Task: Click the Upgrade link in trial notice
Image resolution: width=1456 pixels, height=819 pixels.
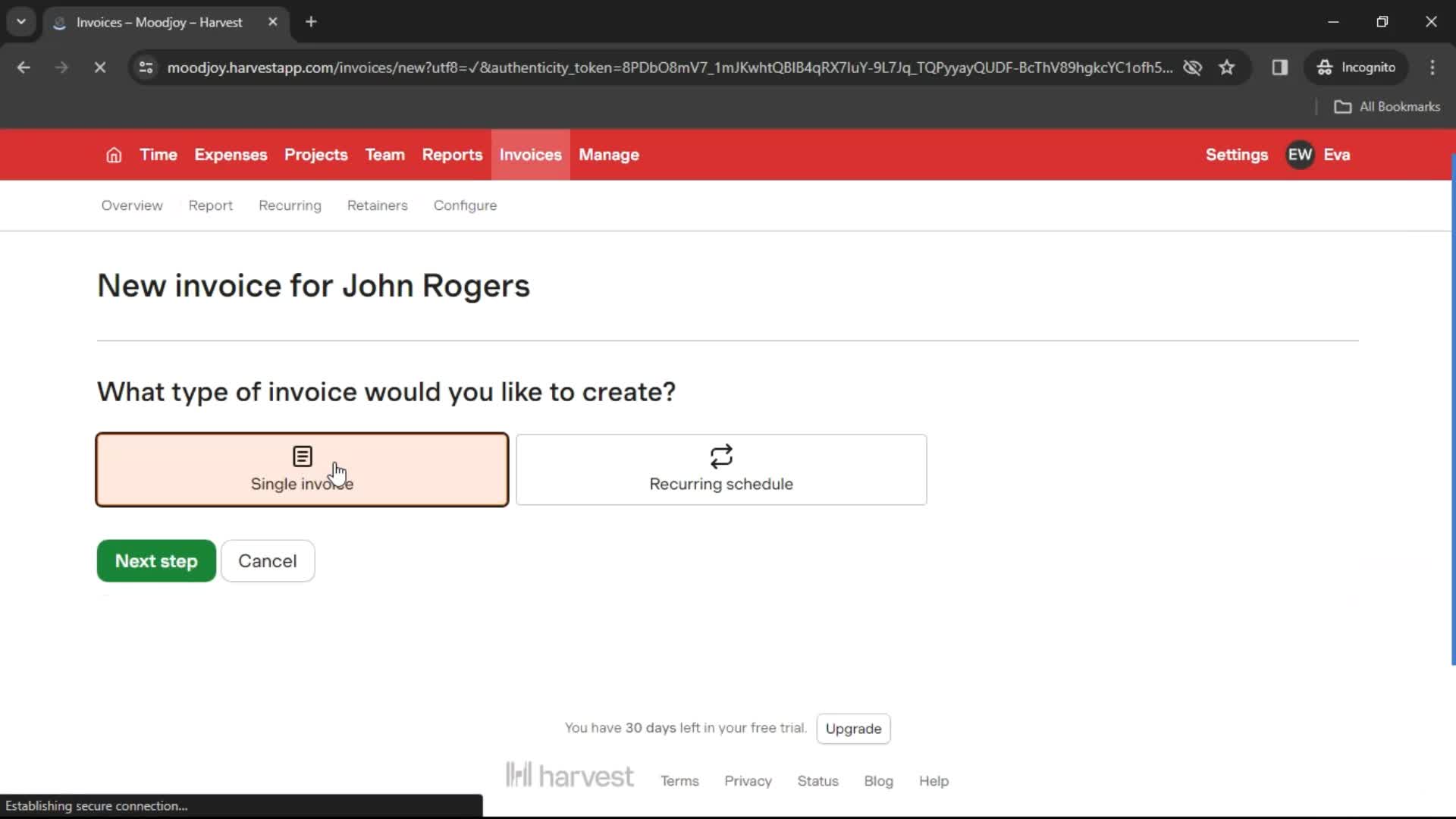Action: 853,728
